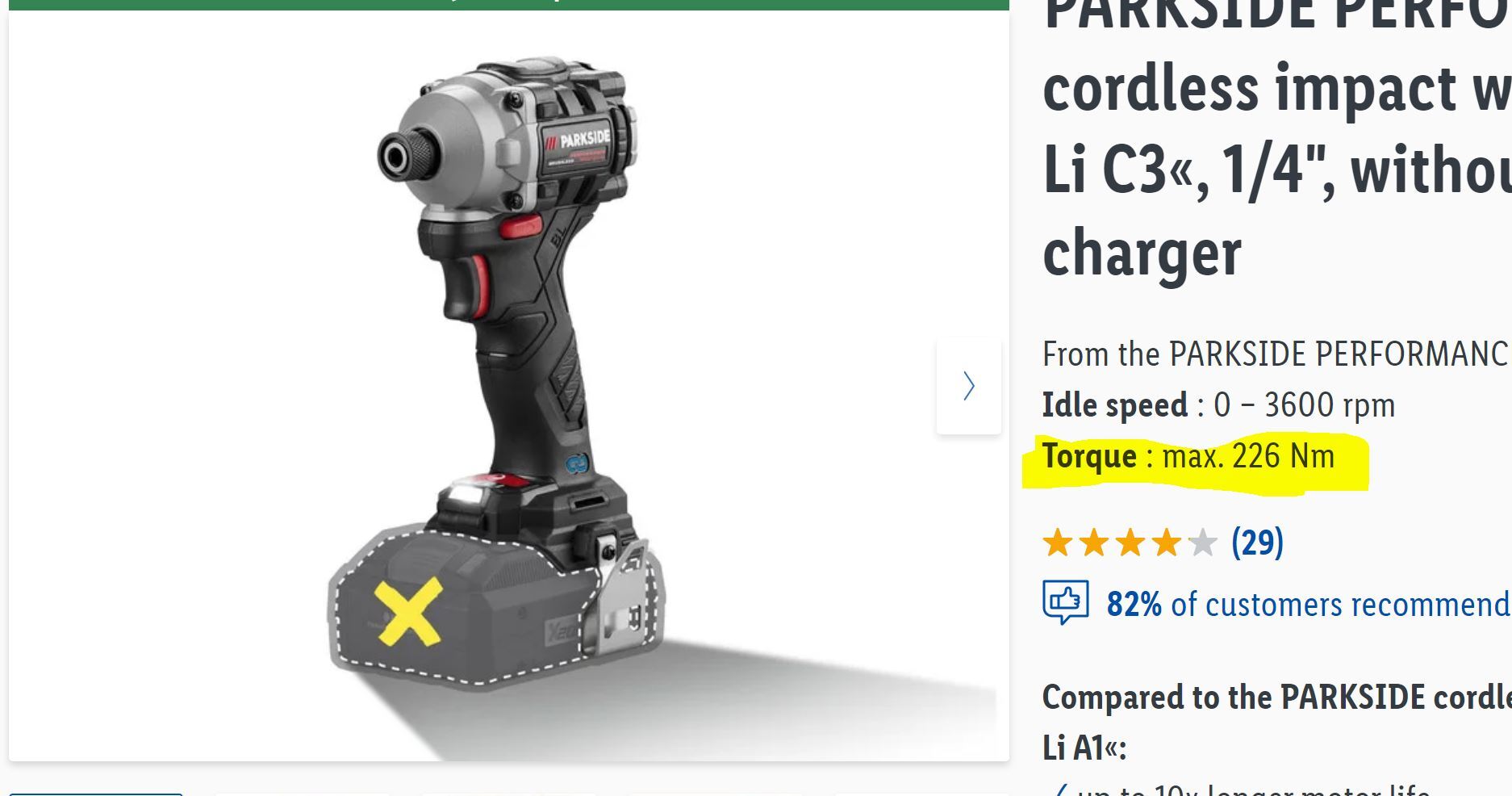Click the thumbs-up recommendation icon
This screenshot has height=796, width=1512.
(1066, 601)
